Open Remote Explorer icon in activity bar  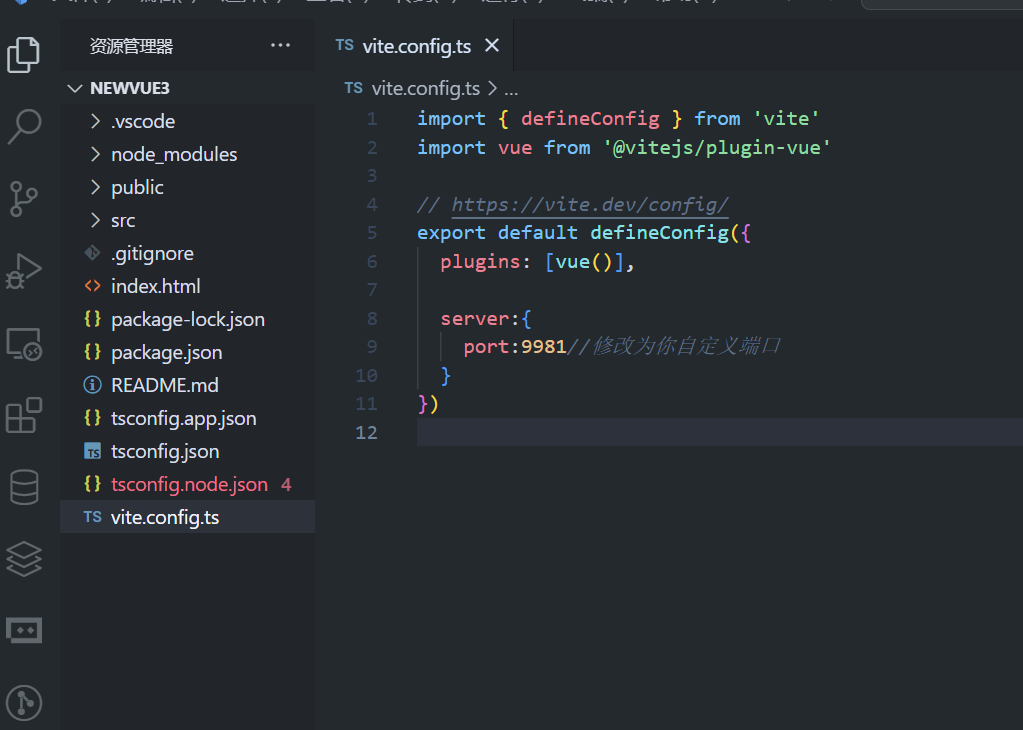(24, 343)
